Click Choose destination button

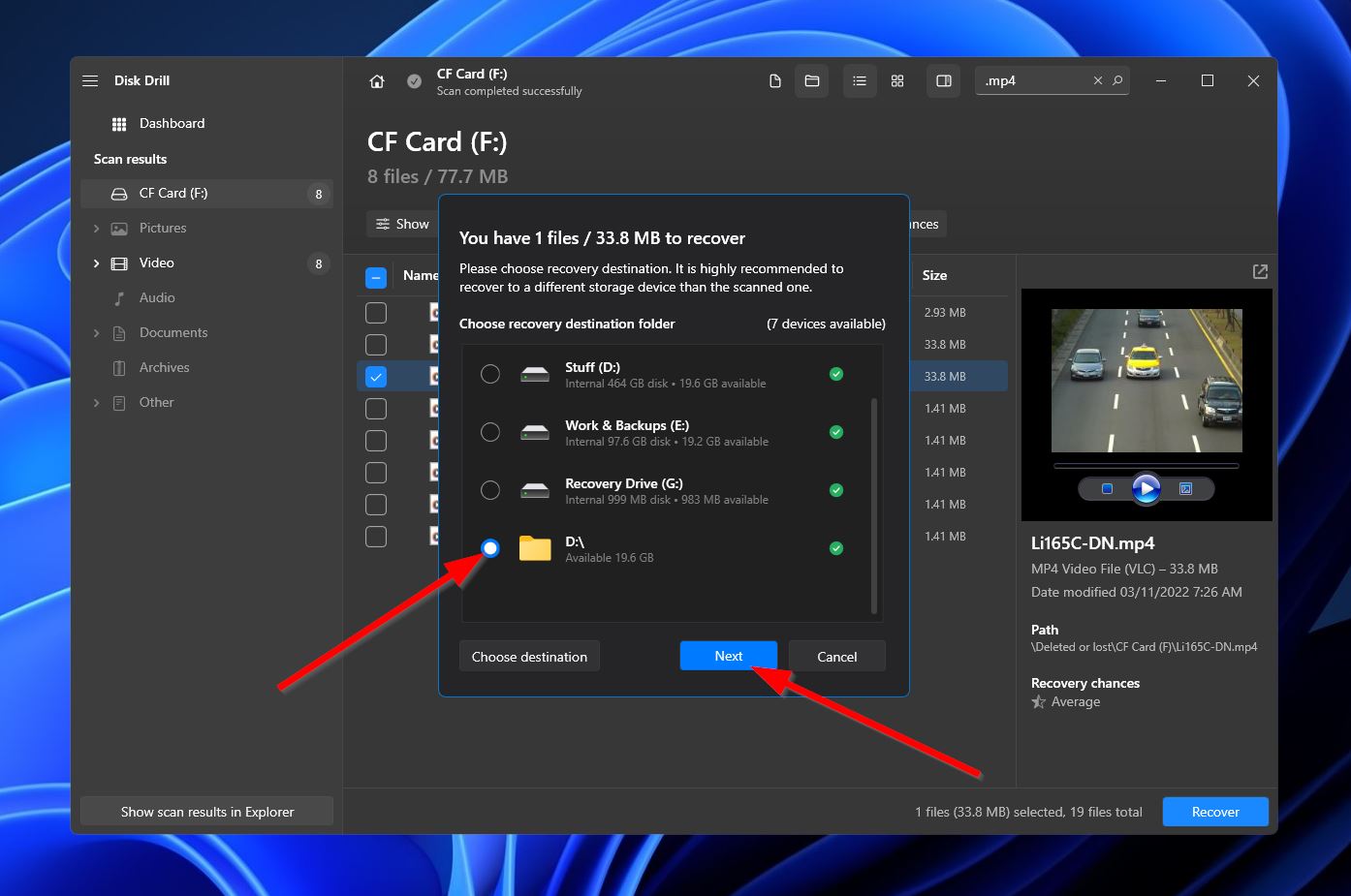point(529,657)
